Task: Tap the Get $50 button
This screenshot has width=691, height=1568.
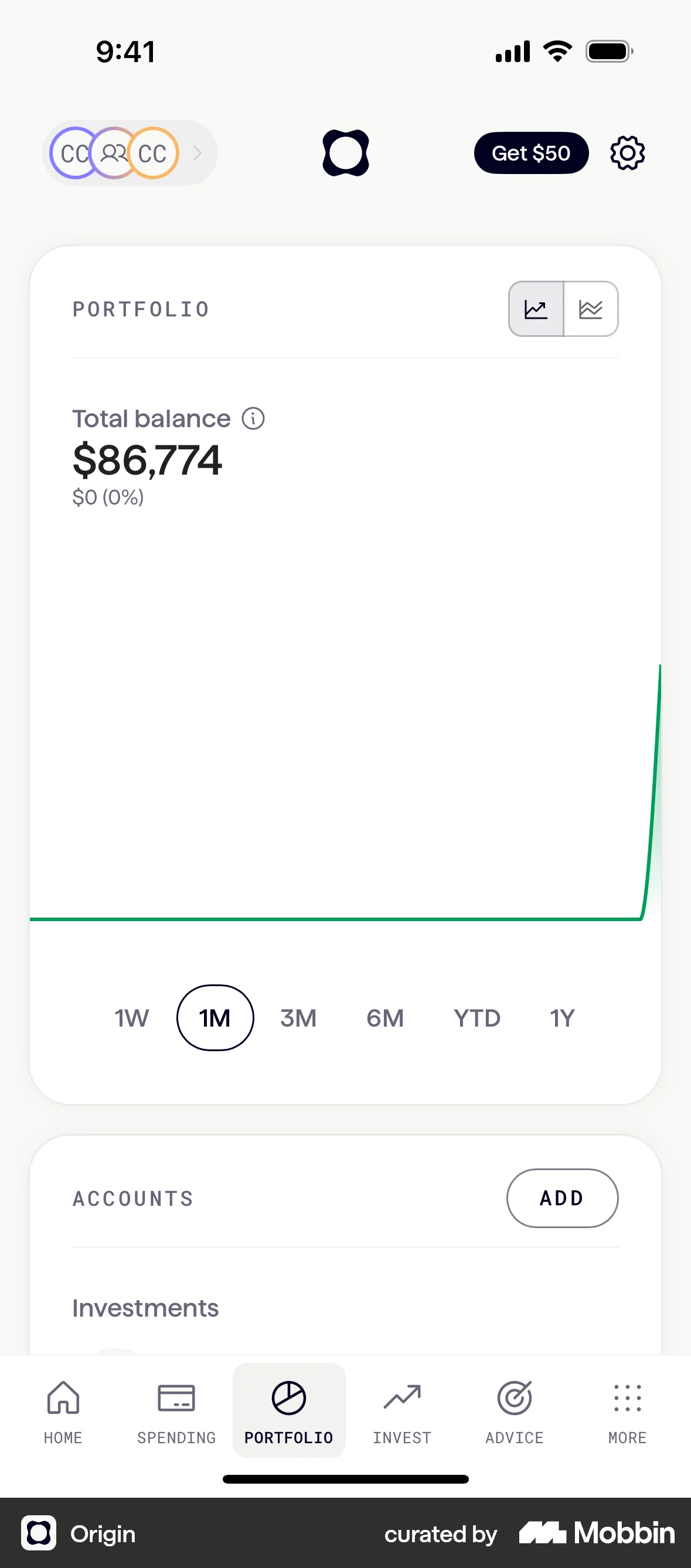Action: (531, 153)
